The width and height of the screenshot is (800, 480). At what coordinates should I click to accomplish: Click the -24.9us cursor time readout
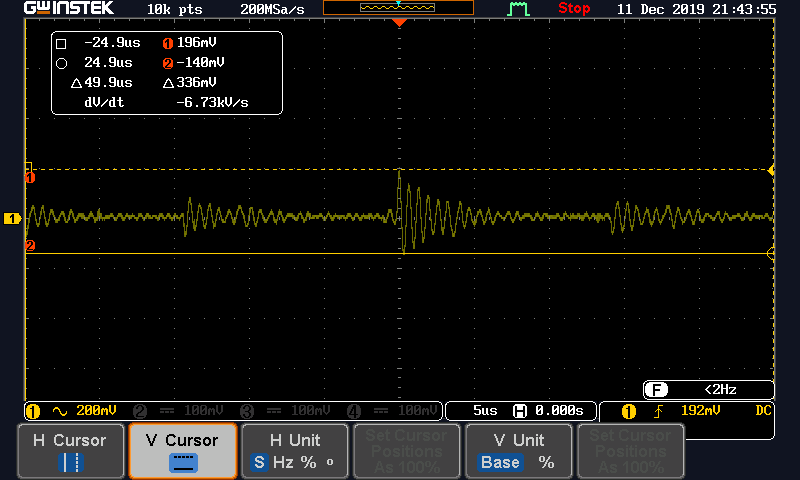[x=112, y=42]
